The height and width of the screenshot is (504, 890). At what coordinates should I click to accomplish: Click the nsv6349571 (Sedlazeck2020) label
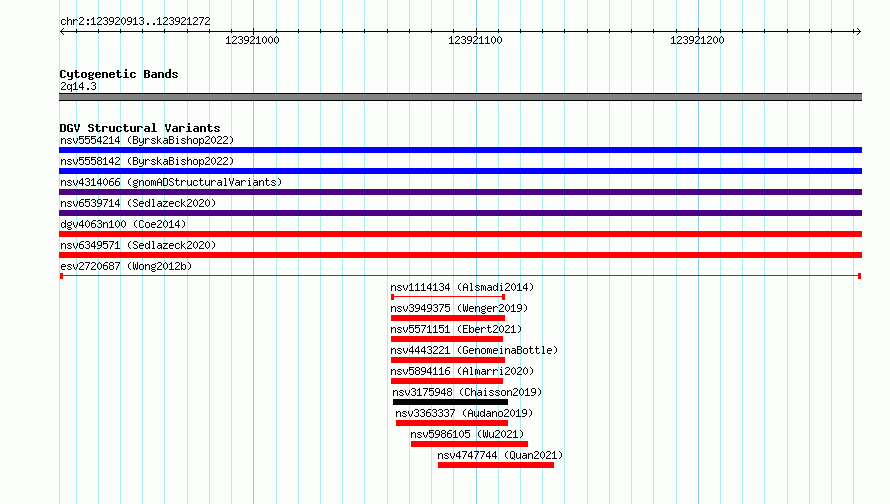click(138, 245)
